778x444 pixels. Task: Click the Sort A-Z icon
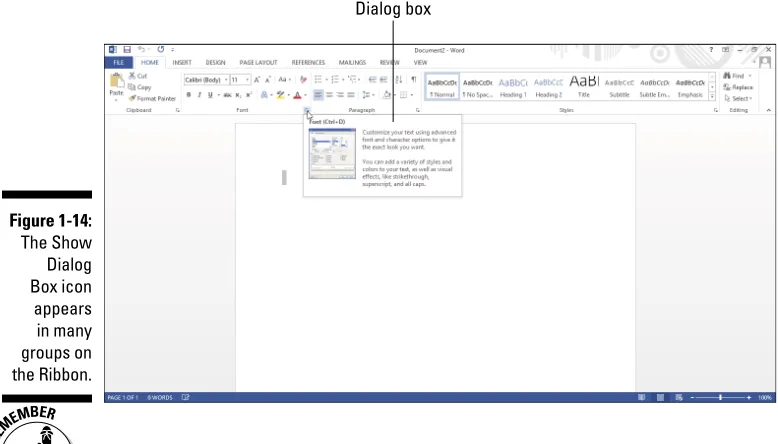(x=399, y=79)
